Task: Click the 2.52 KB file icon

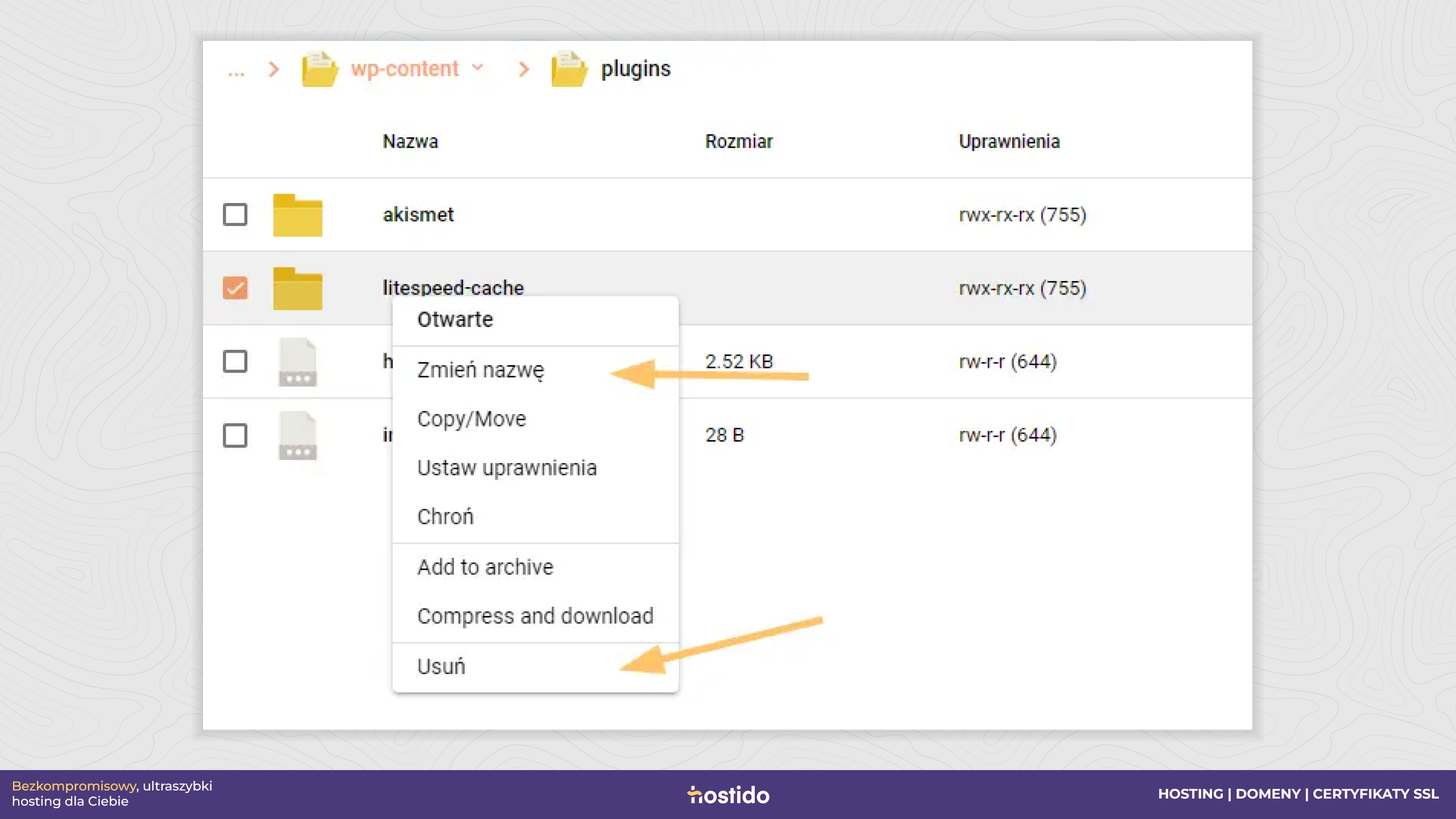Action: tap(297, 362)
